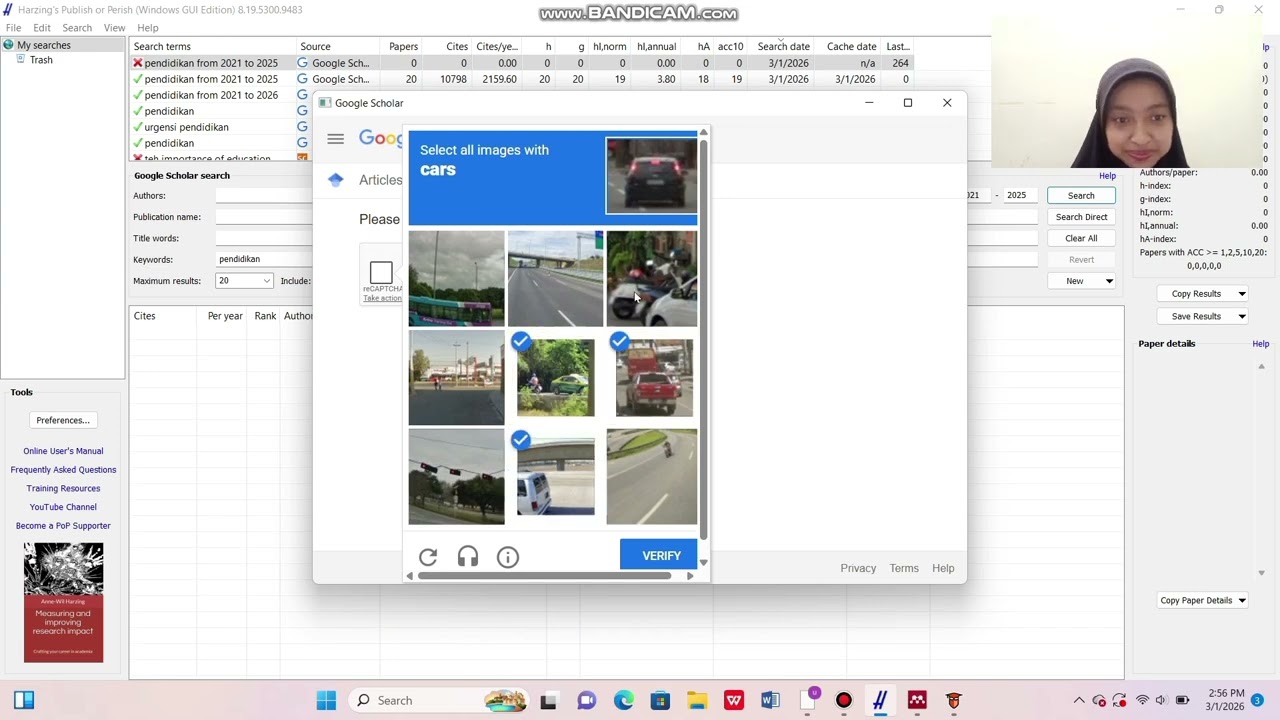Viewport: 1280px width, 720px height.
Task: Open Windows Start menu
Action: 327,701
